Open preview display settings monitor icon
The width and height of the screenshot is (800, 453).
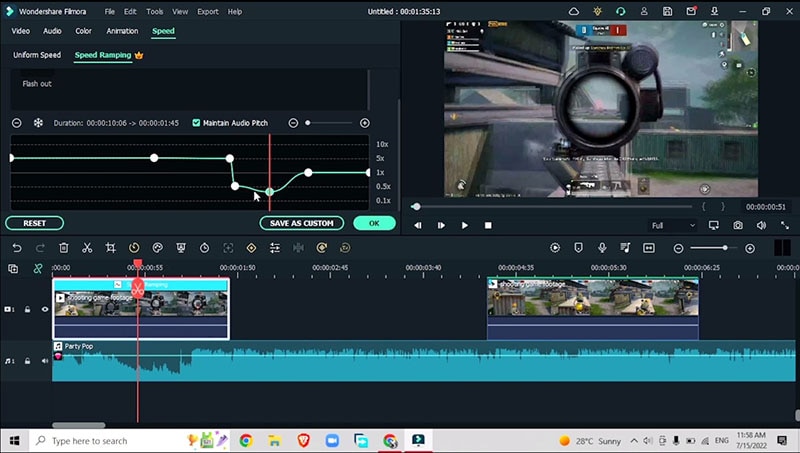coord(714,225)
